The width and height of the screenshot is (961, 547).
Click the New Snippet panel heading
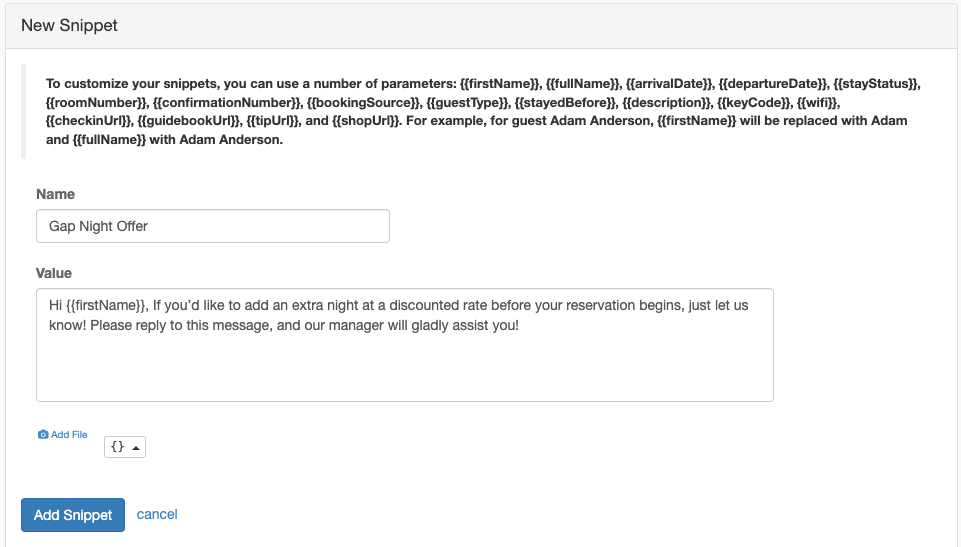click(x=69, y=26)
